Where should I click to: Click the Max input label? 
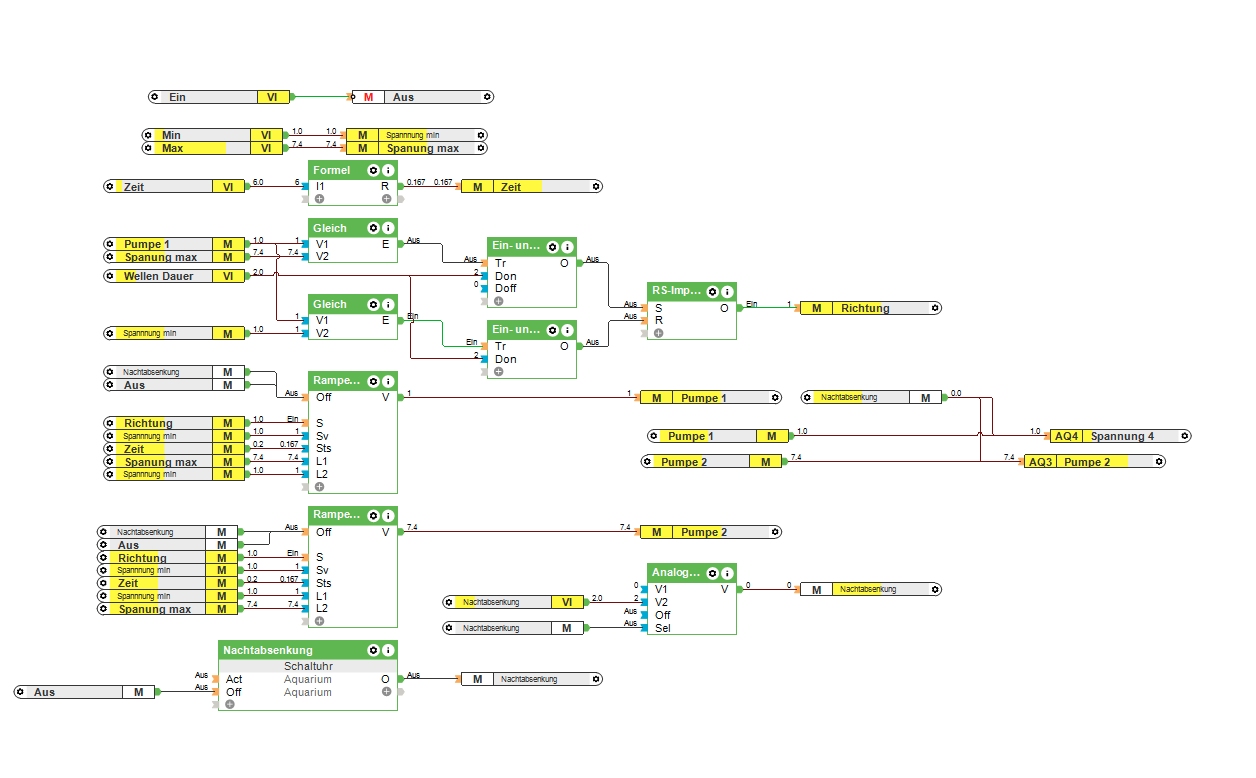click(172, 148)
